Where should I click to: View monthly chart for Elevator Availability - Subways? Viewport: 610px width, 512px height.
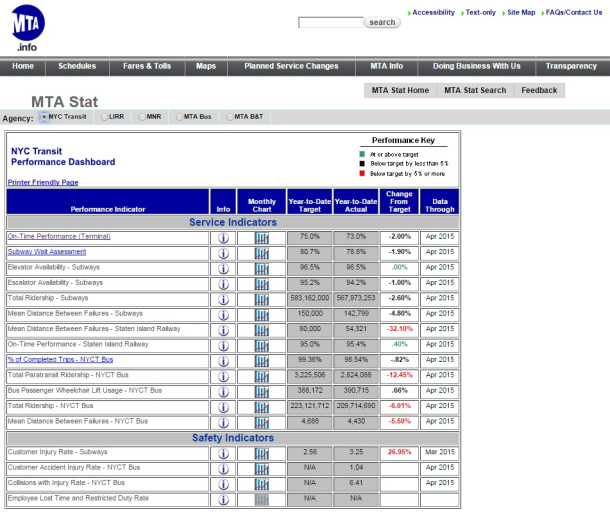pyautogui.click(x=261, y=269)
